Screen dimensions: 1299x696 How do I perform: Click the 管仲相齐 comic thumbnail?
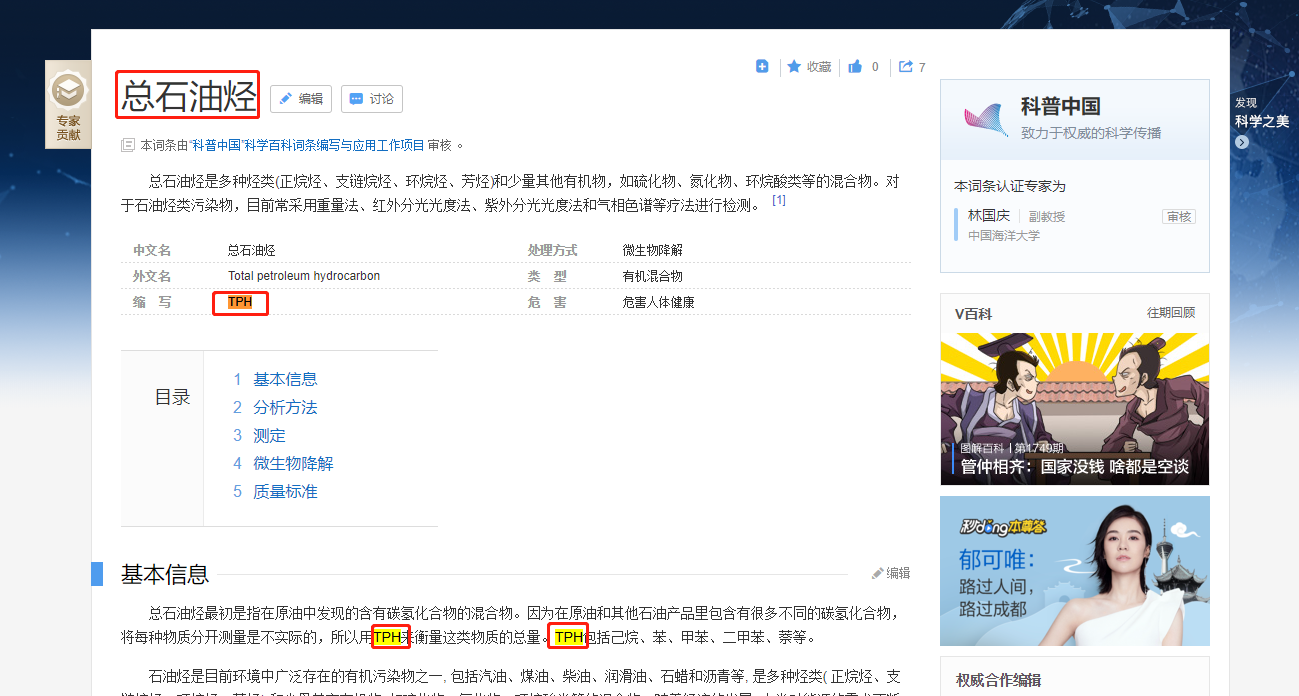[1074, 405]
